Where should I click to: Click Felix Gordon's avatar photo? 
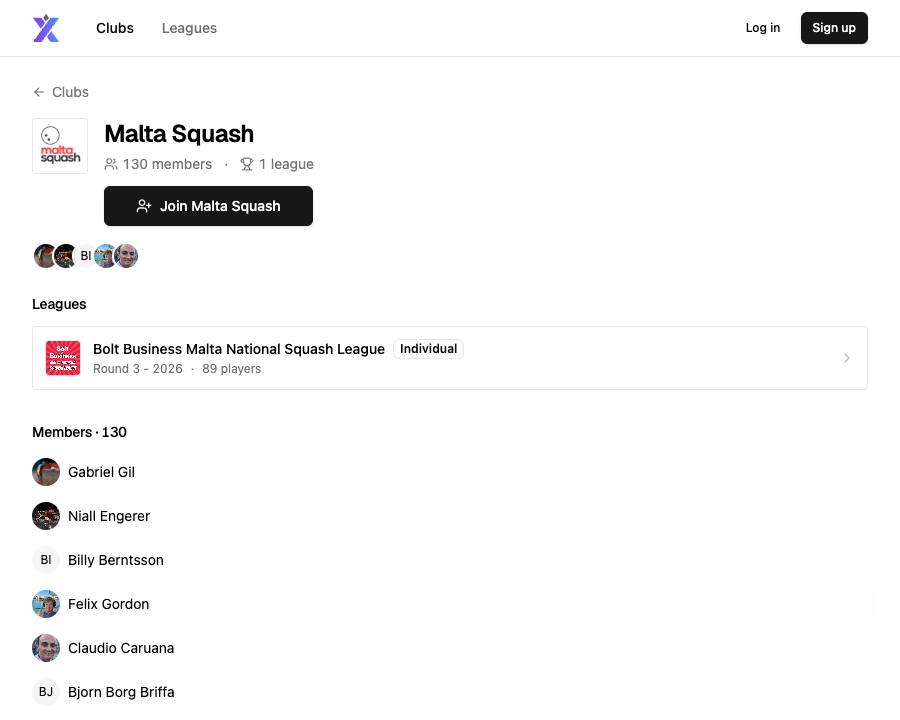pyautogui.click(x=46, y=604)
